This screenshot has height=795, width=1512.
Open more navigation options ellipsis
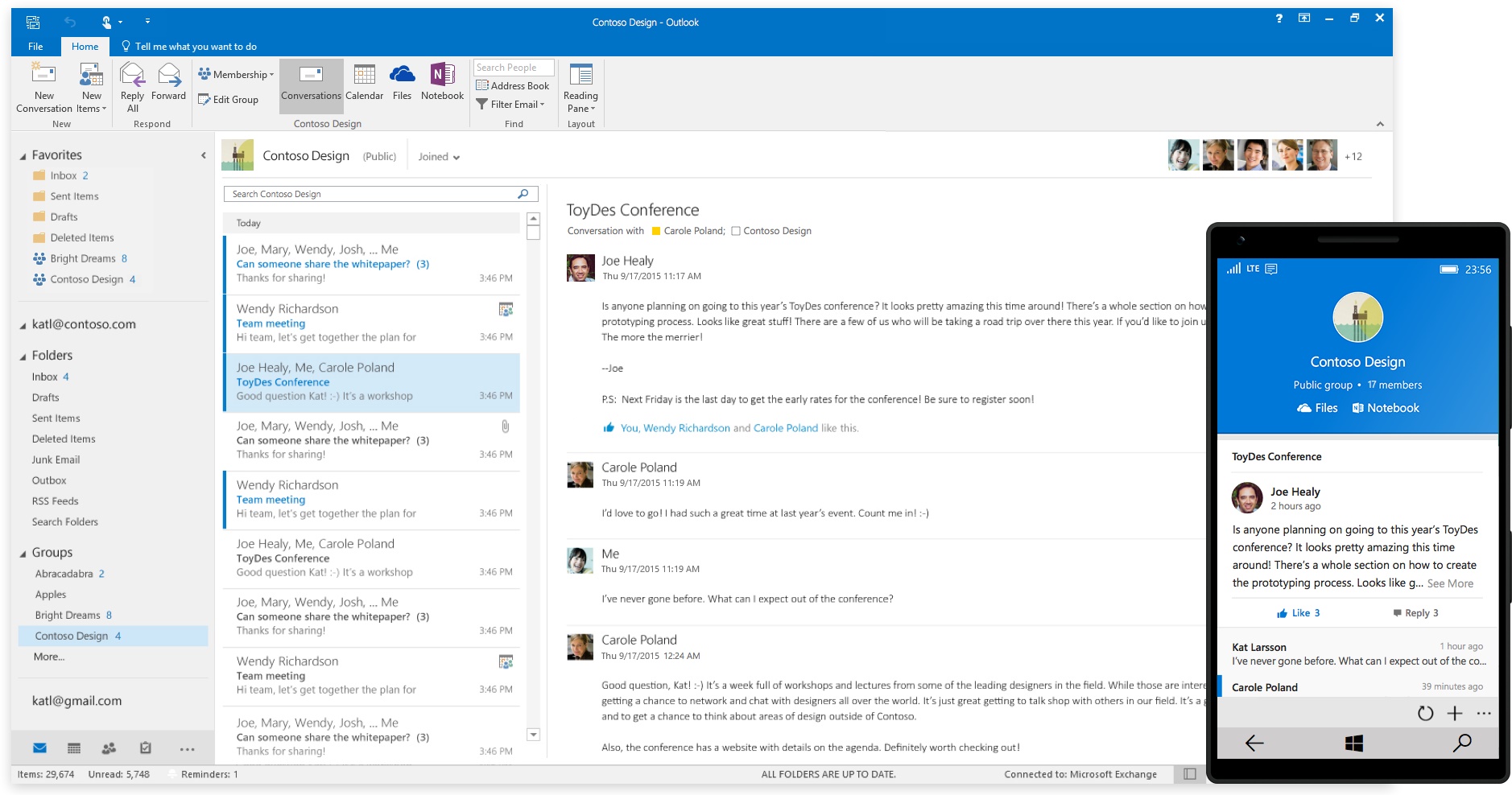pyautogui.click(x=188, y=749)
